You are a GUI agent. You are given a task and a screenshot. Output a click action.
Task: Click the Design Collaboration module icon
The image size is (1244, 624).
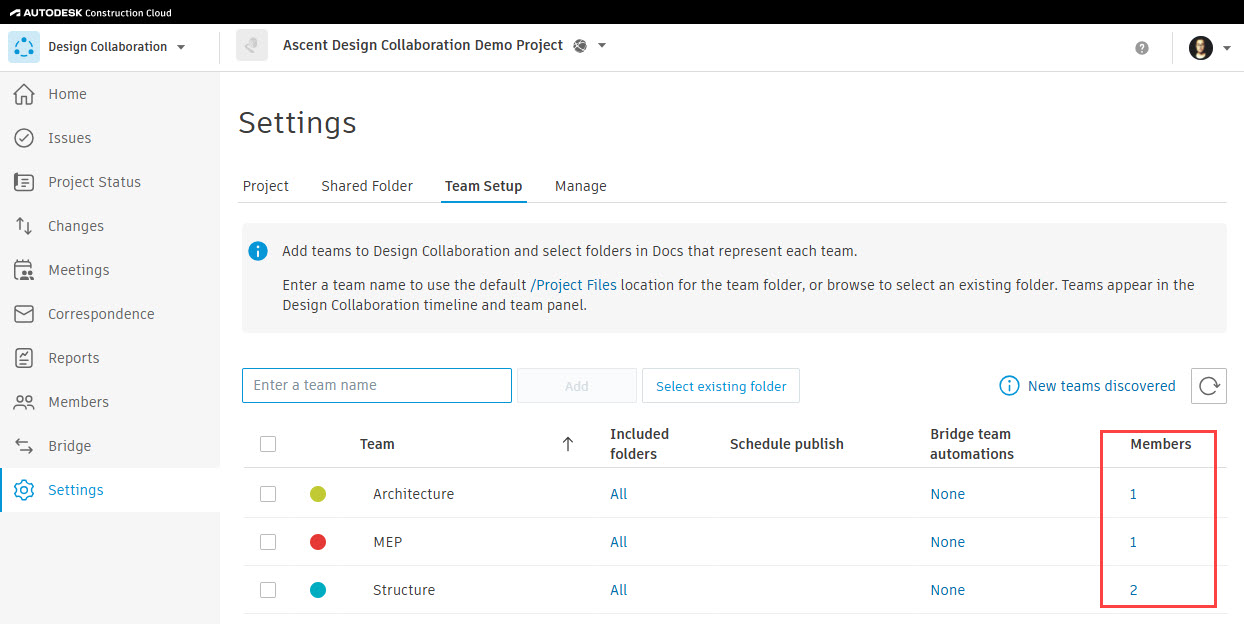click(x=24, y=47)
